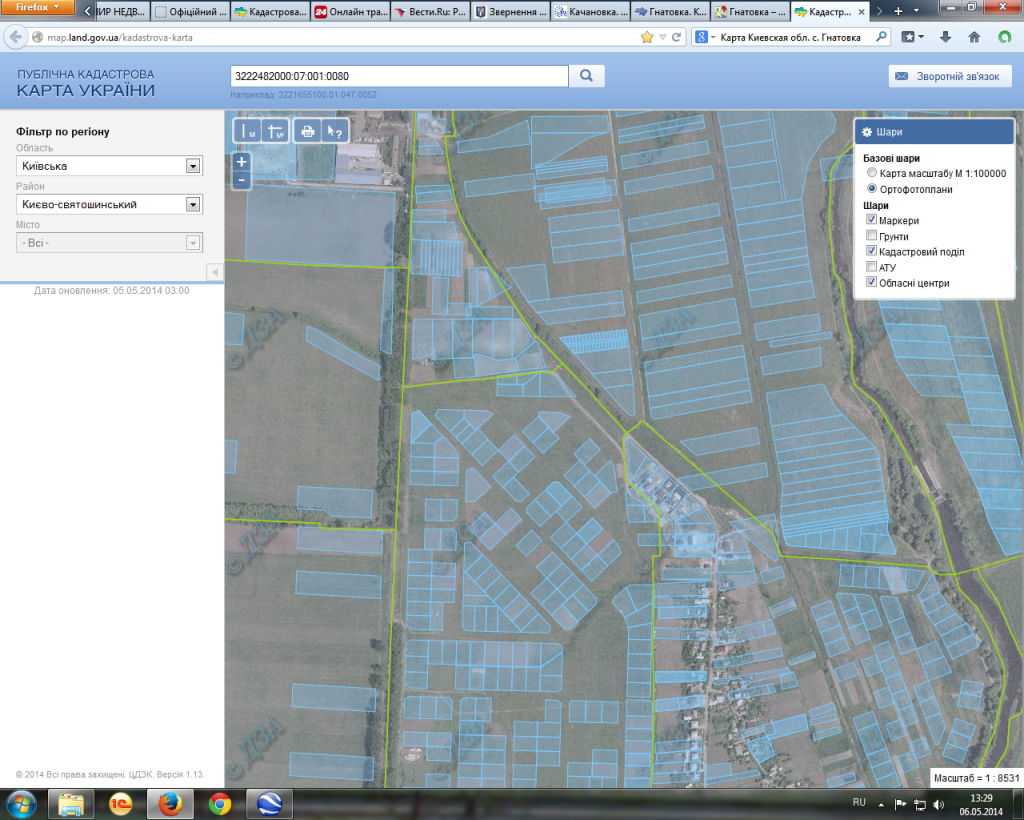Activate the parcel info query tool

[335, 131]
